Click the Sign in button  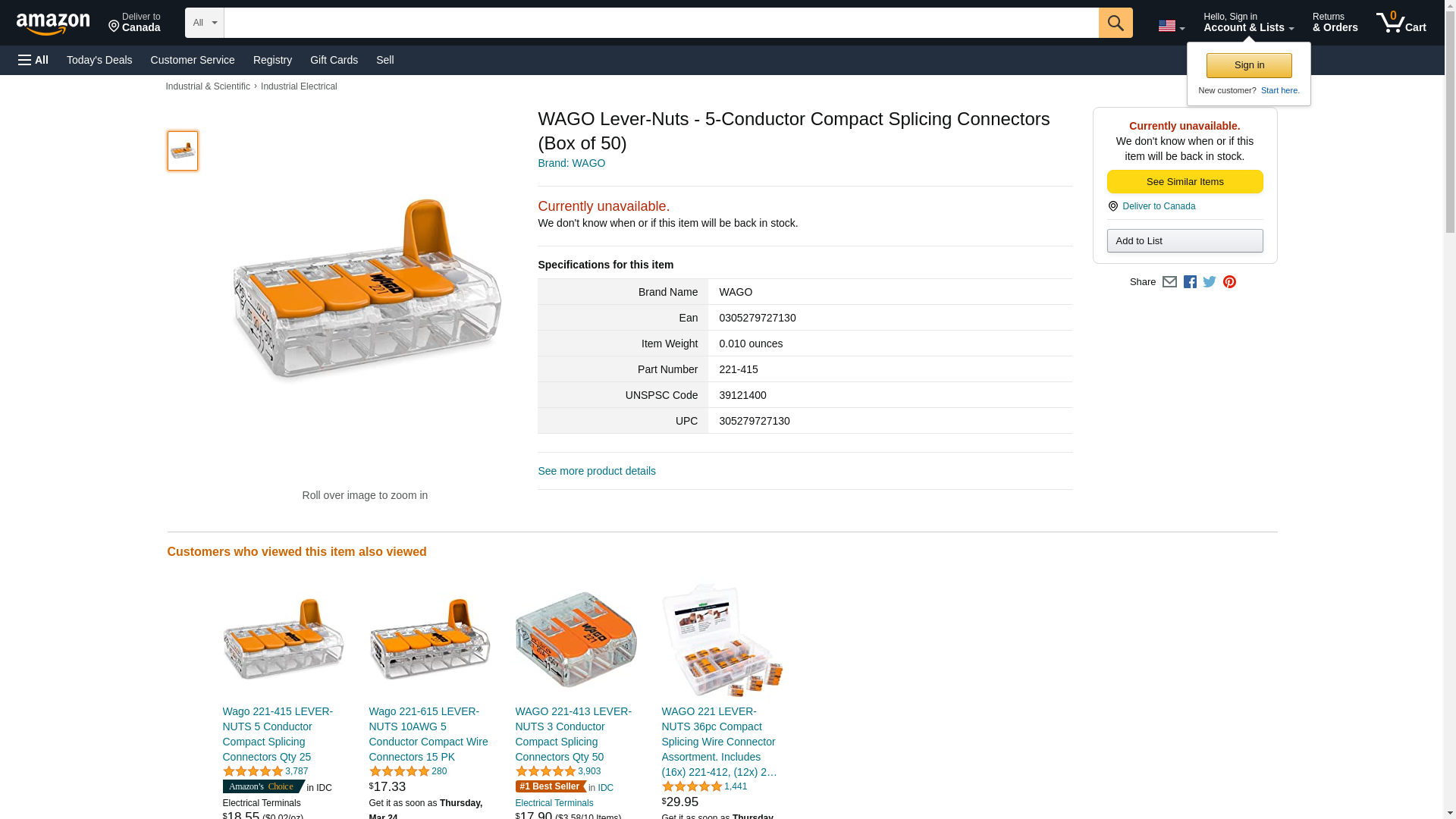click(1249, 65)
